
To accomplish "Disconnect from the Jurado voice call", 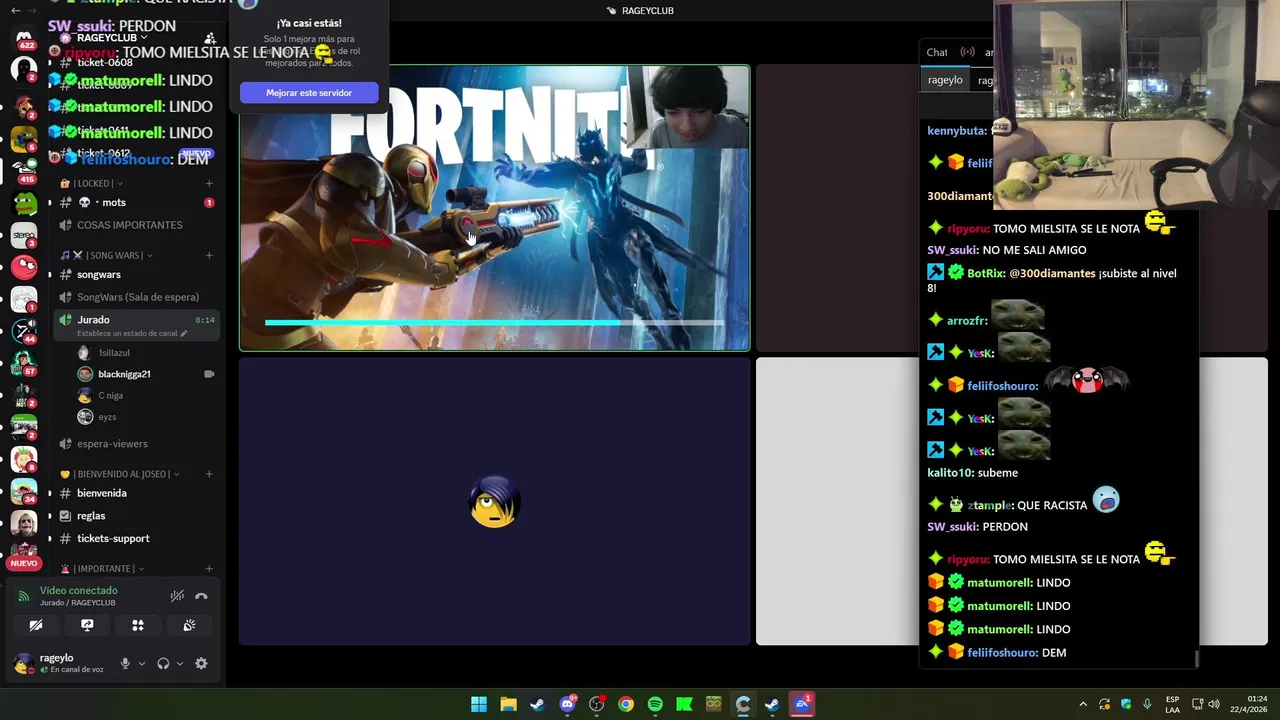I will [x=201, y=596].
